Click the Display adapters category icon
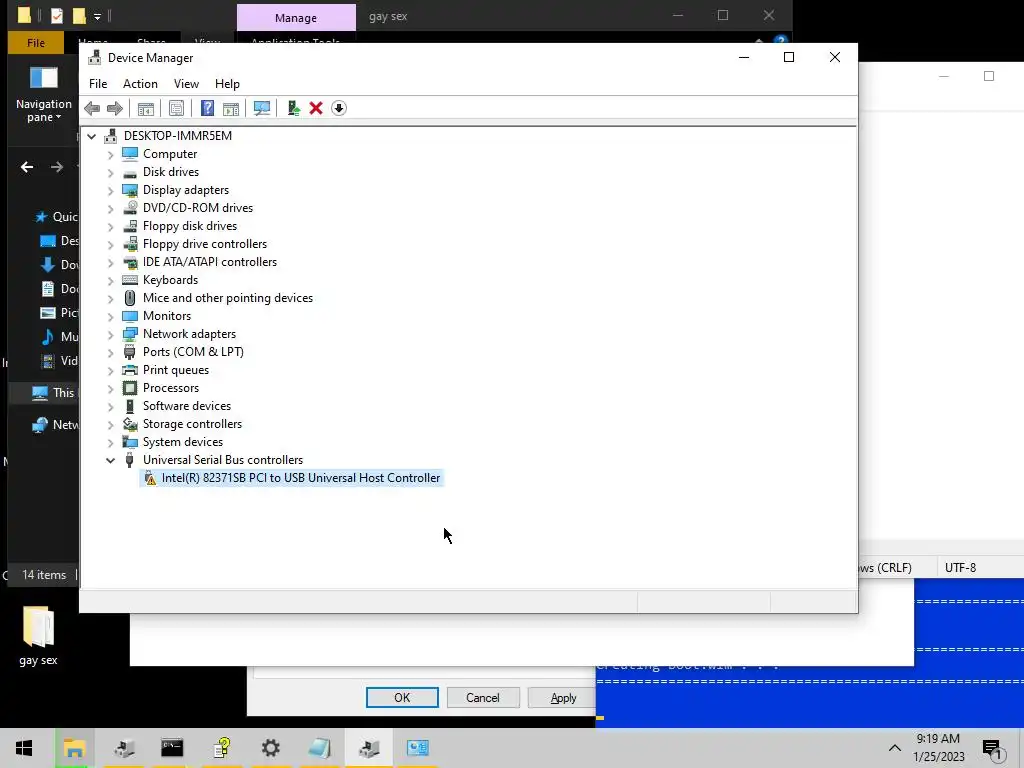 pos(130,190)
